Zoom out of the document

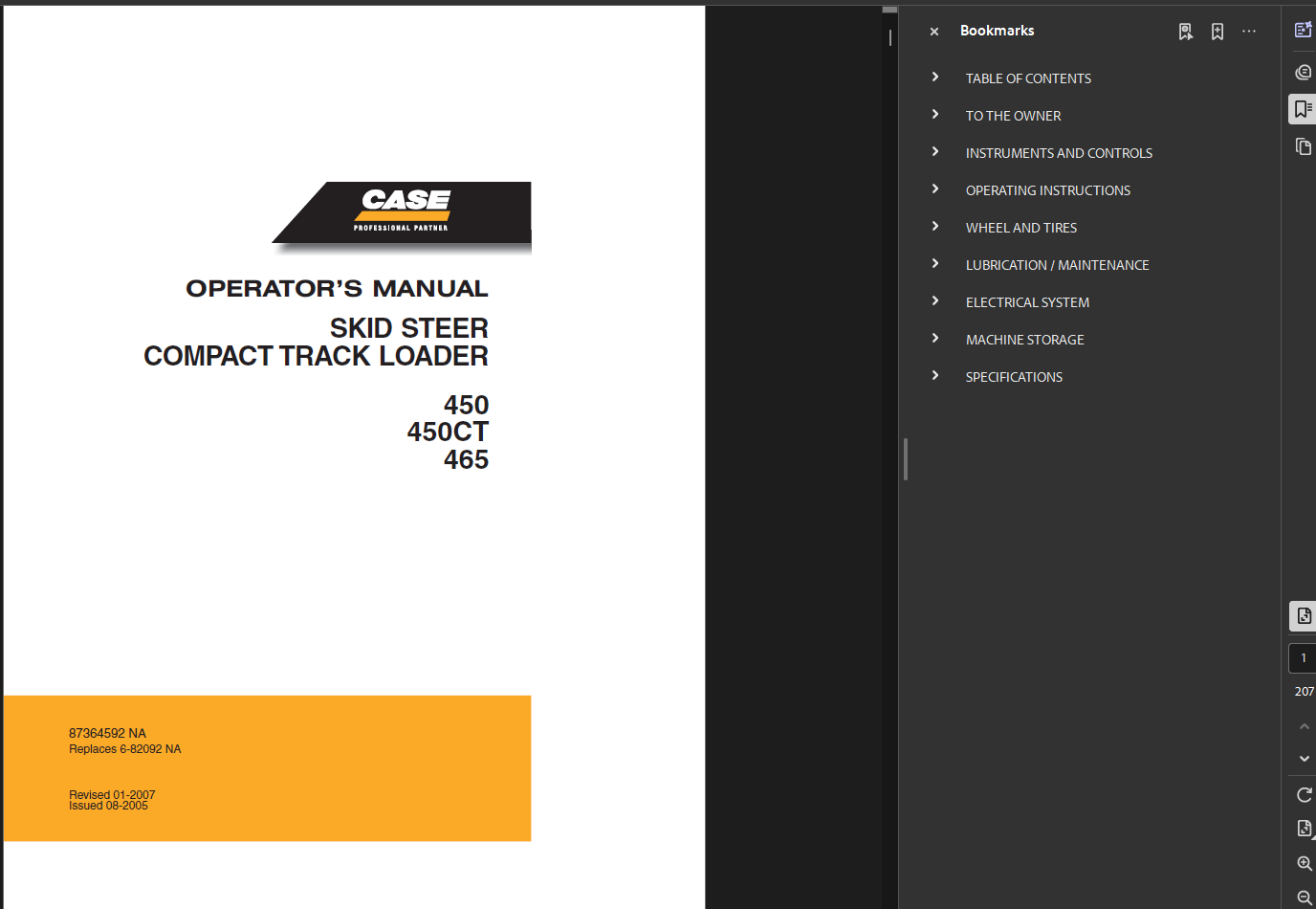(1304, 898)
